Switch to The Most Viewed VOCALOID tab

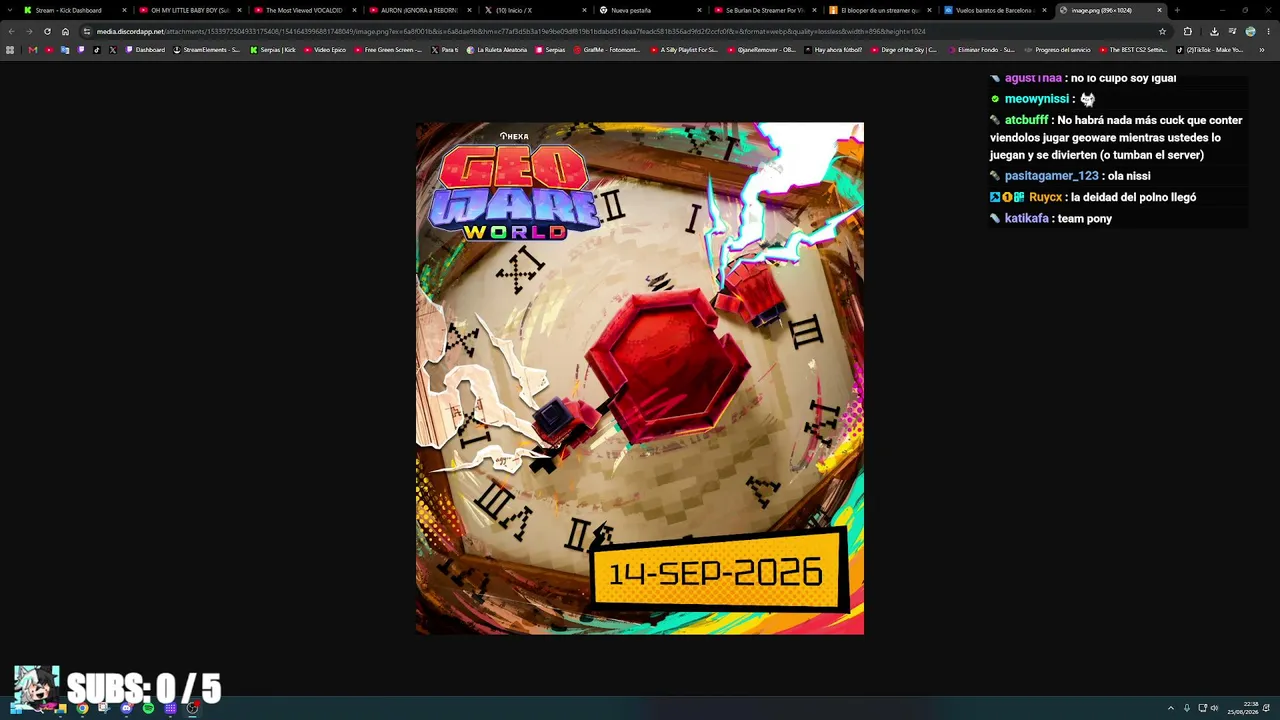pyautogui.click(x=304, y=10)
